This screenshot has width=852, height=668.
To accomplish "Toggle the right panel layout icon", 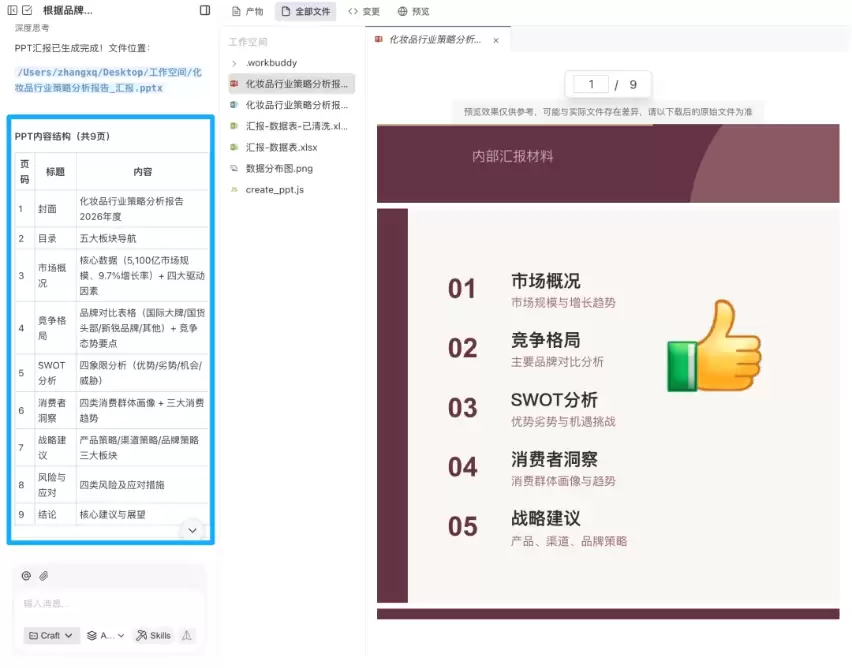I will [x=205, y=10].
